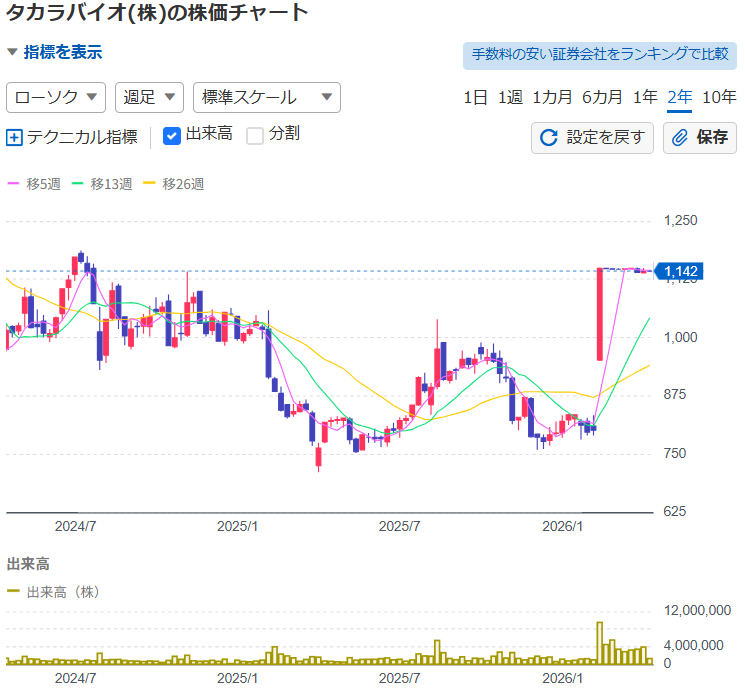The image size is (745, 691).
Task: Open the 標準スケール scale dropdown
Action: click(x=266, y=97)
